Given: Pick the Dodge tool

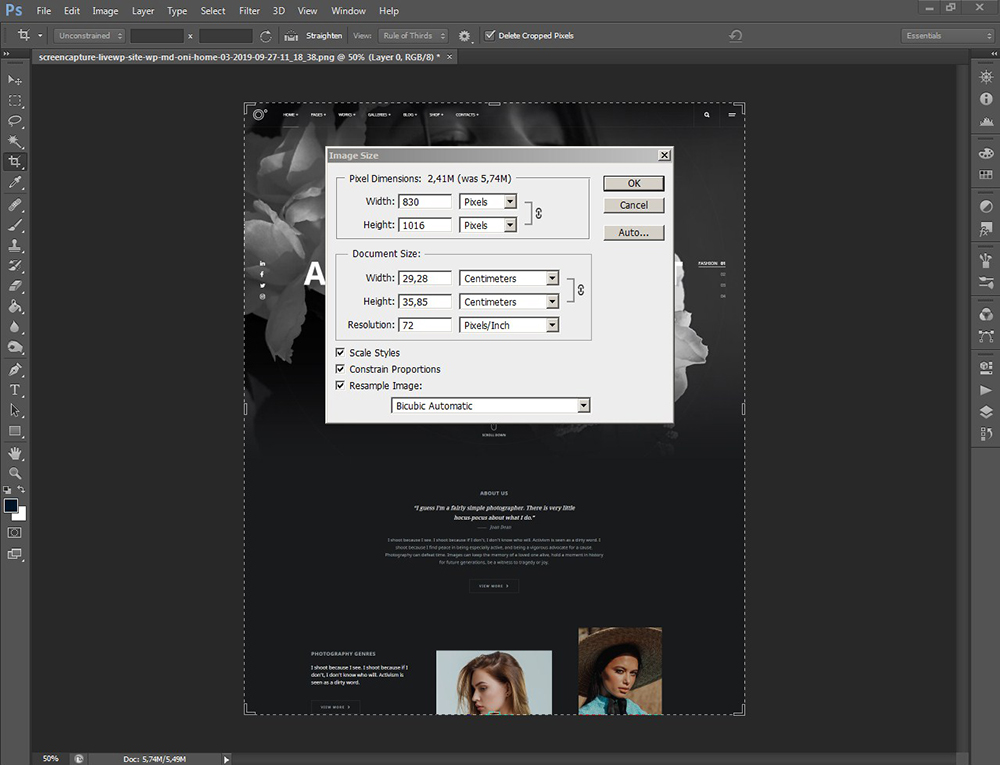Looking at the screenshot, I should 14,347.
